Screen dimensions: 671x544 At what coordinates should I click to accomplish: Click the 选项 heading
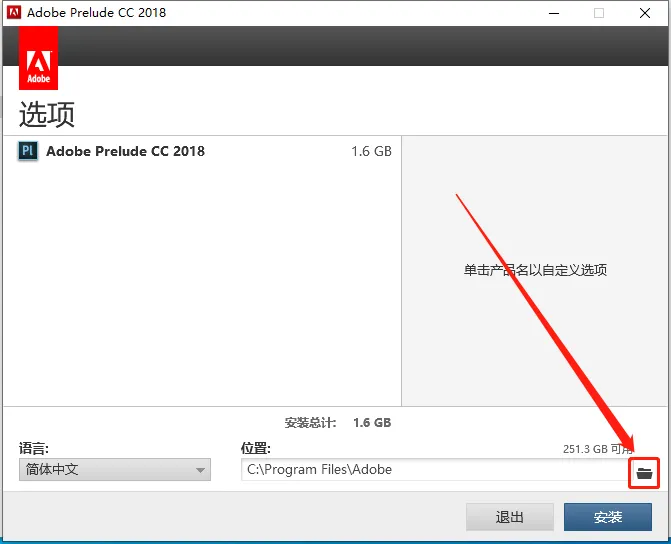pos(47,114)
